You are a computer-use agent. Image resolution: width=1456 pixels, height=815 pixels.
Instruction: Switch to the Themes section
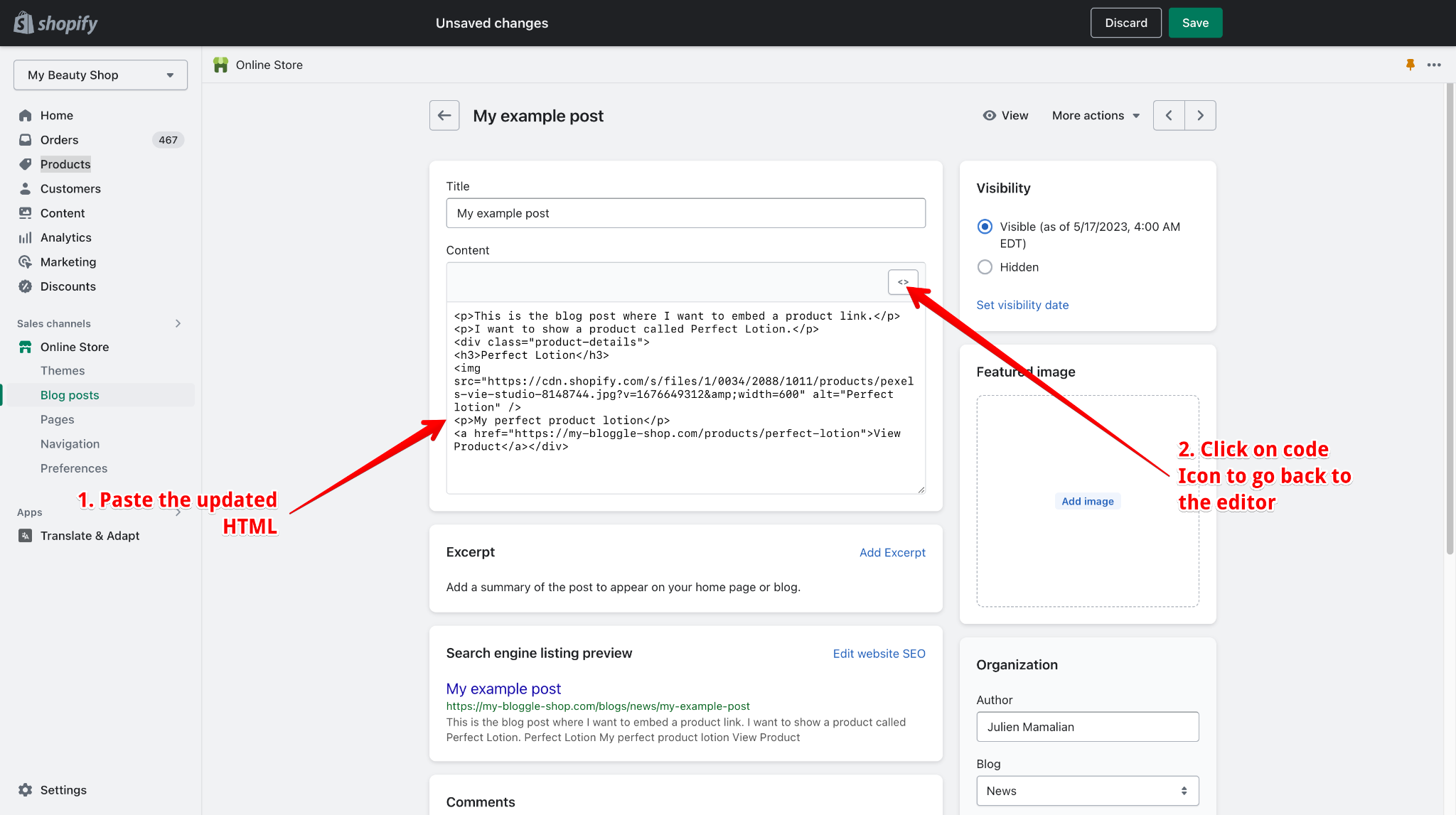click(x=63, y=370)
